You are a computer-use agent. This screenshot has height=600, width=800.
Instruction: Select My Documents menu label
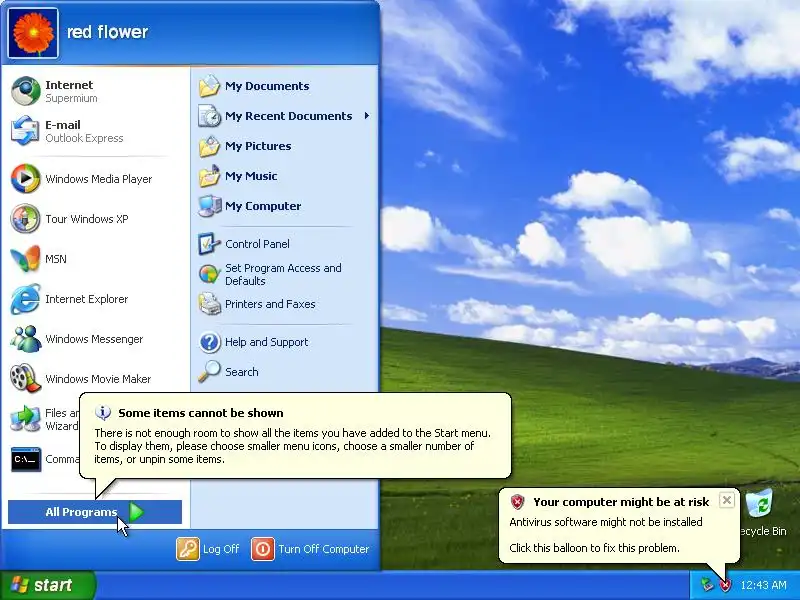tap(267, 86)
